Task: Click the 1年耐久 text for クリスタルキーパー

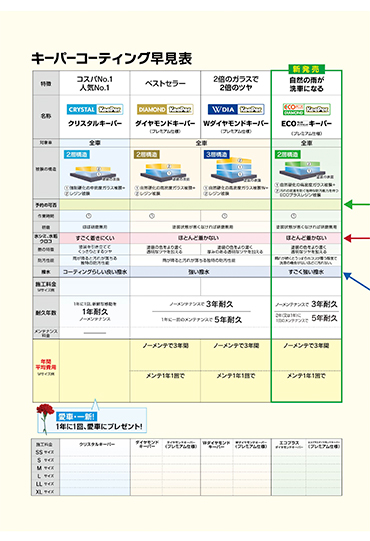Action: [x=95, y=312]
